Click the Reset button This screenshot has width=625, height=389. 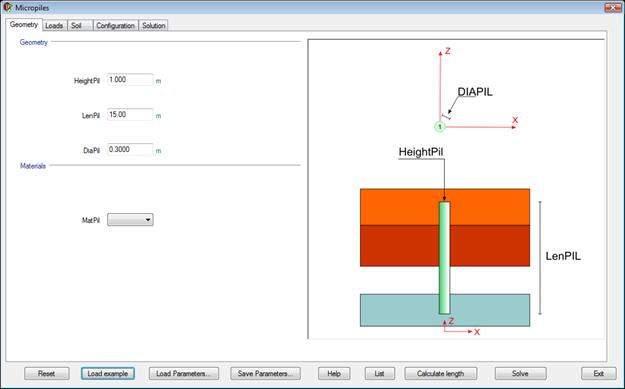coord(47,373)
